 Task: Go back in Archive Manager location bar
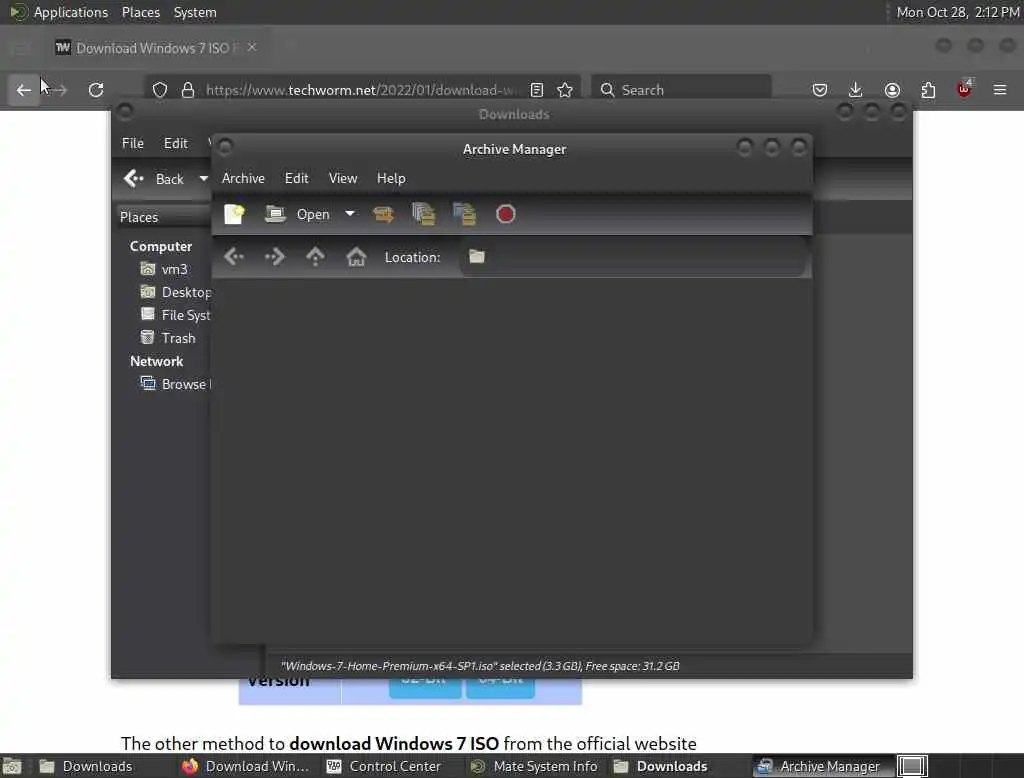[x=234, y=257]
